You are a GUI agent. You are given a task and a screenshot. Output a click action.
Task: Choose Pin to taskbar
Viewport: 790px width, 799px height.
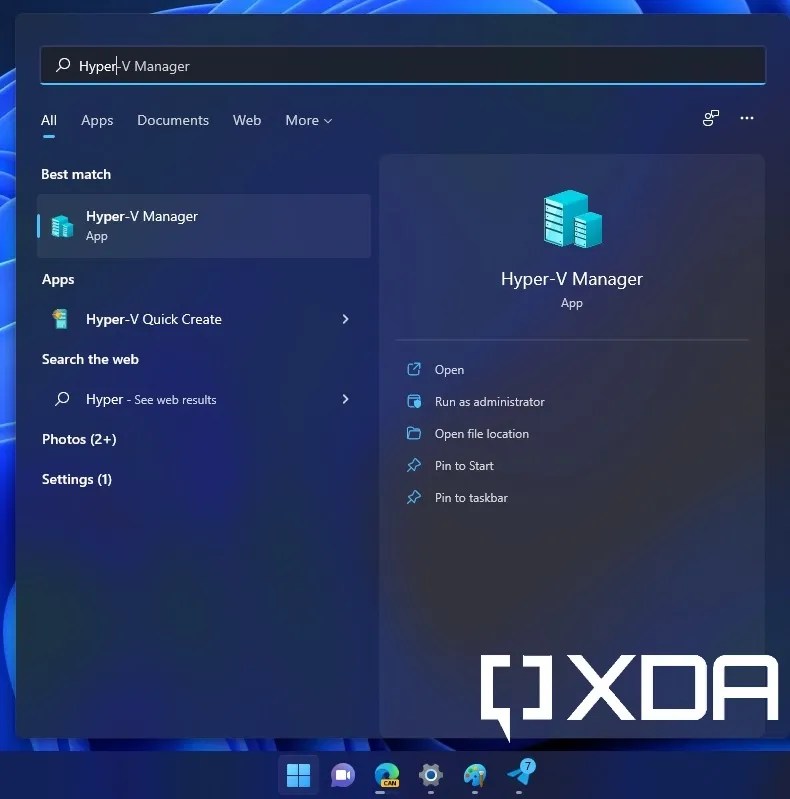[x=471, y=498]
